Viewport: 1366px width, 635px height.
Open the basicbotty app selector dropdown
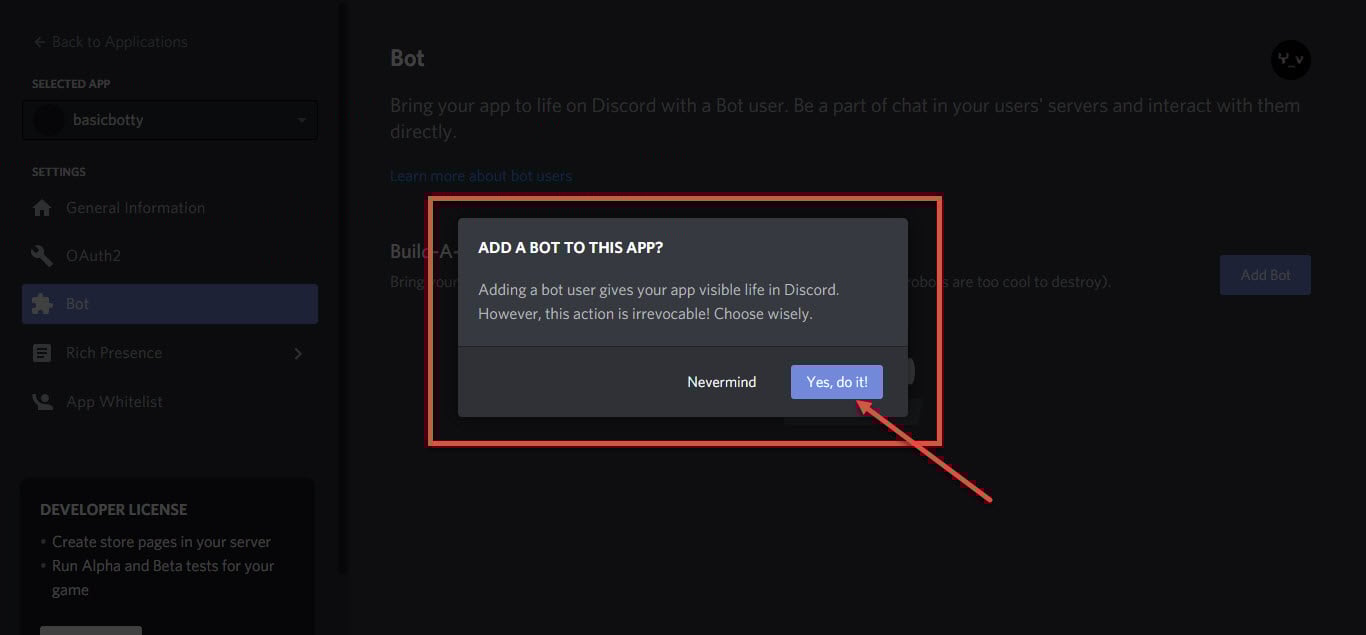(170, 120)
